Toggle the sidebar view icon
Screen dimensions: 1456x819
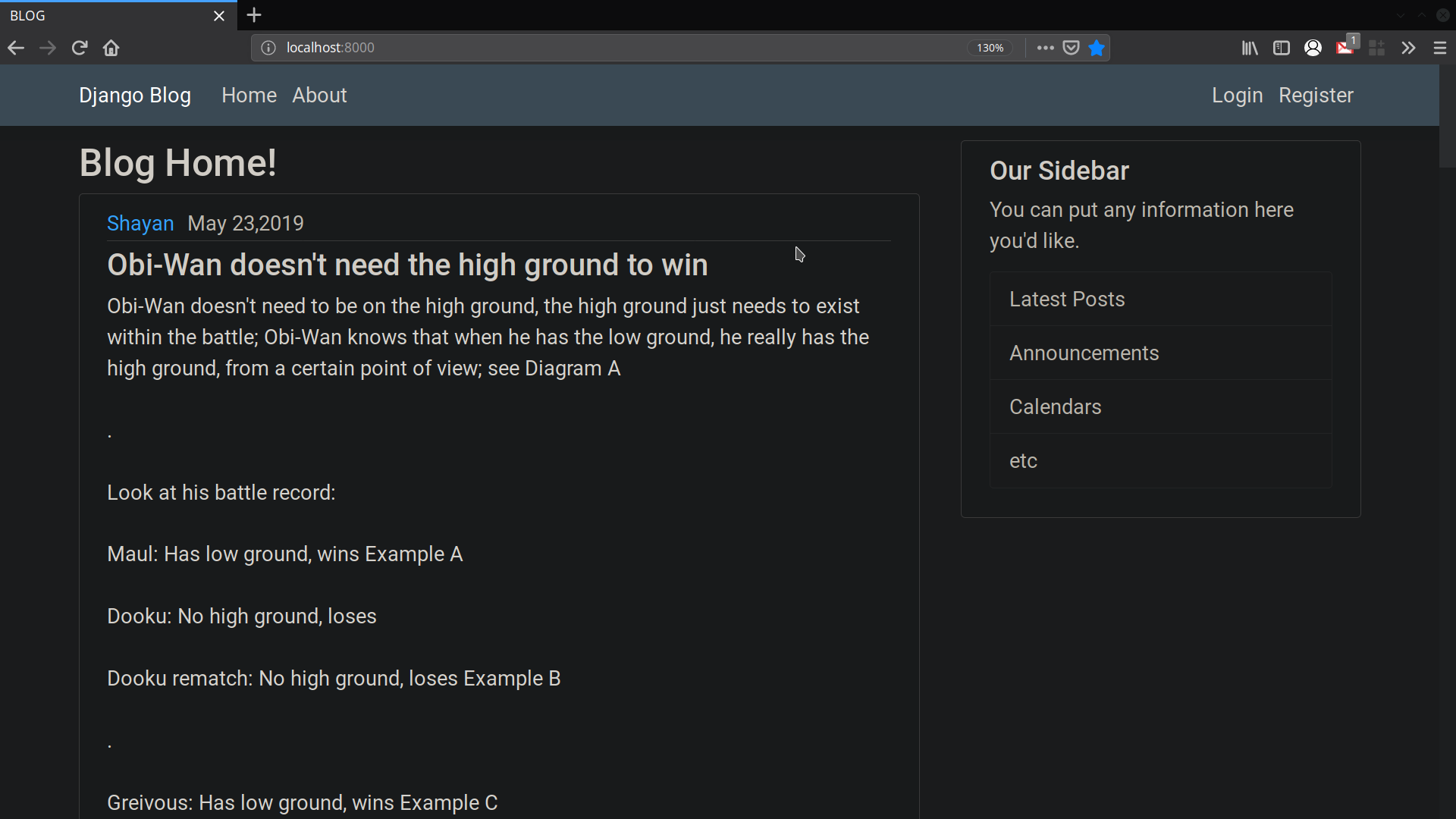[x=1282, y=48]
